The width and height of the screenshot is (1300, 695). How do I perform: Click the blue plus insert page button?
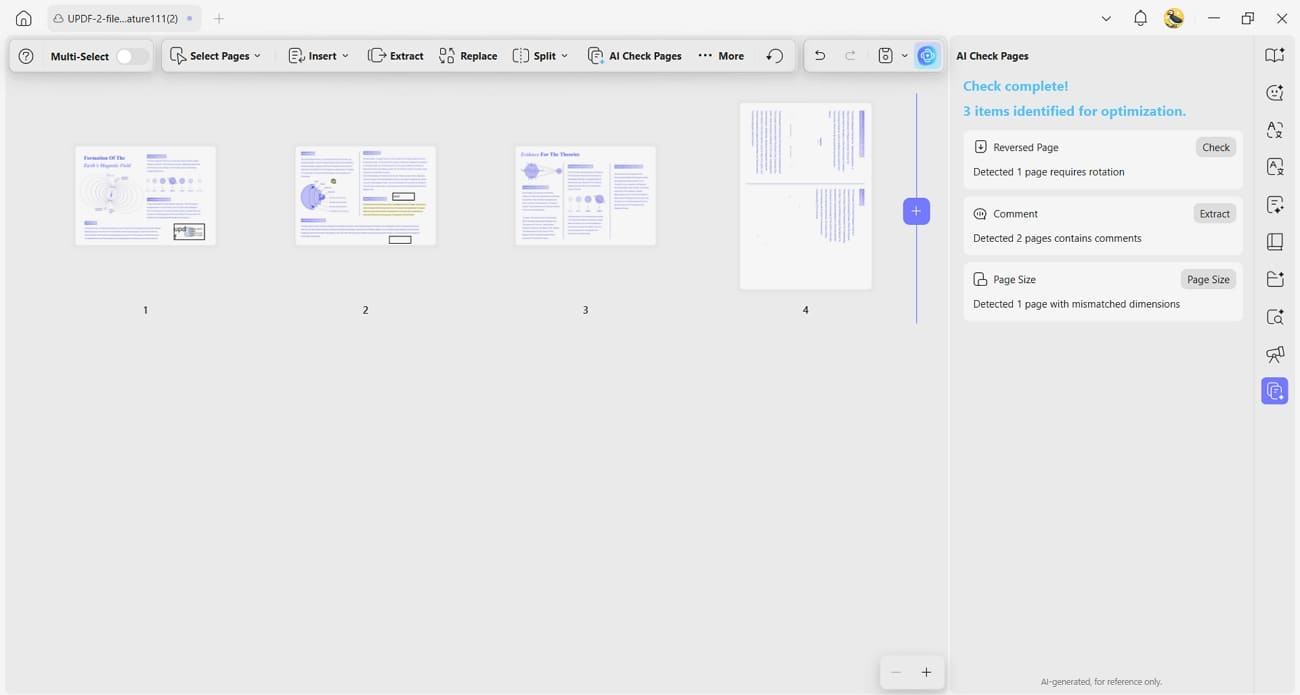[916, 211]
